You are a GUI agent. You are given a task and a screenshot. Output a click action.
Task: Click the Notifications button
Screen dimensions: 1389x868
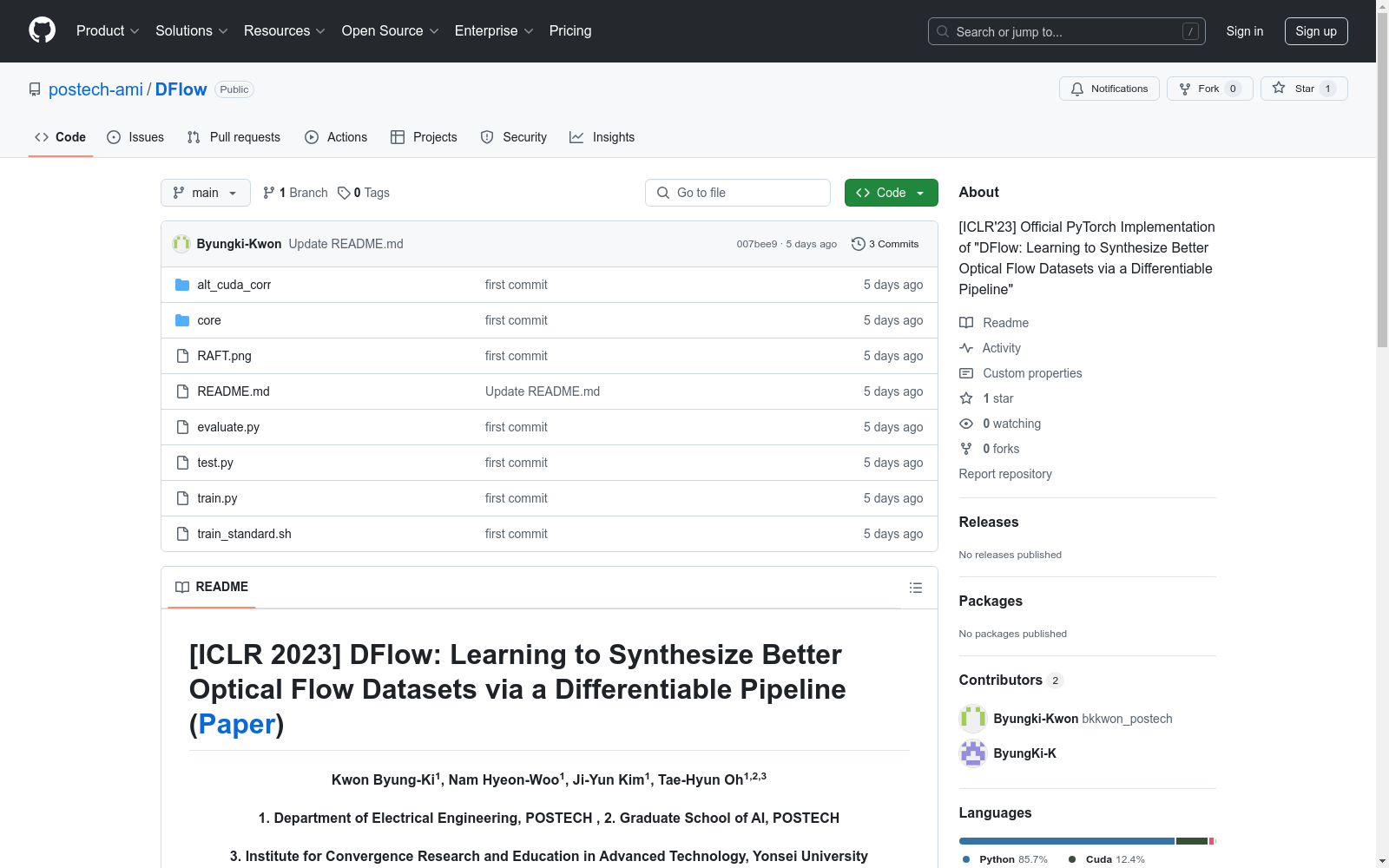(1109, 89)
